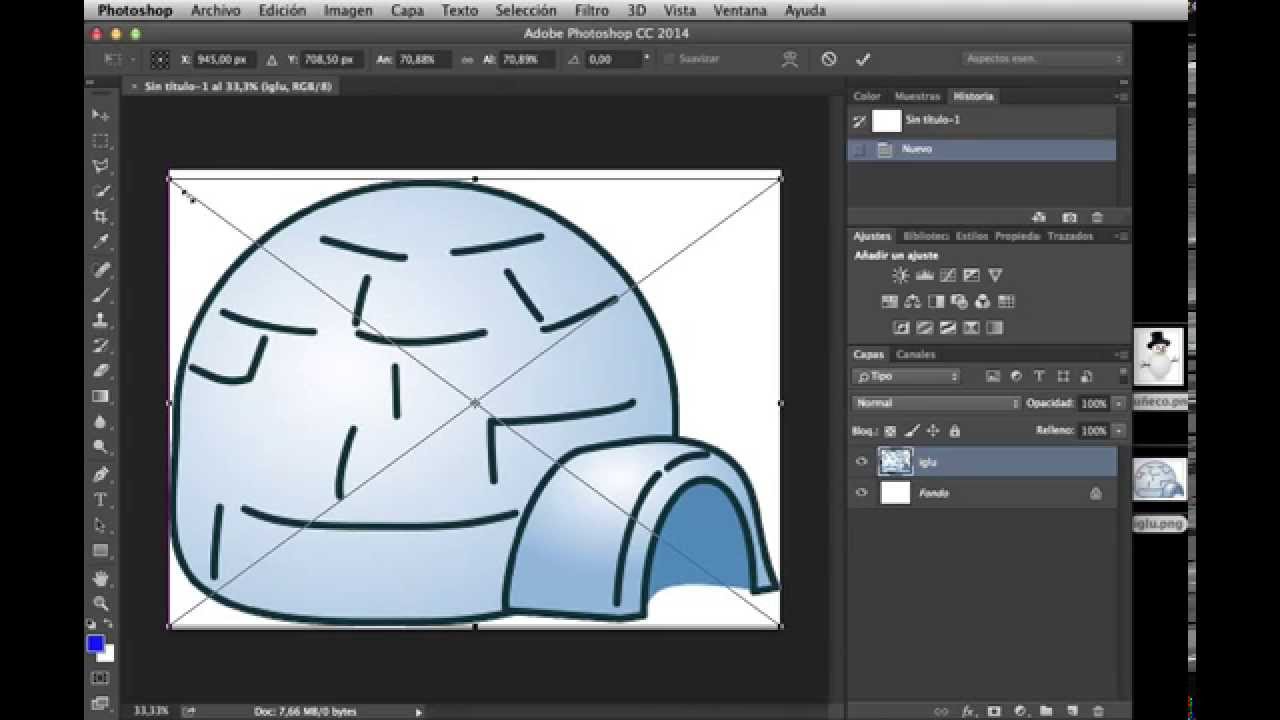
Task: Create a new group folder in Layers panel
Action: click(x=1045, y=712)
